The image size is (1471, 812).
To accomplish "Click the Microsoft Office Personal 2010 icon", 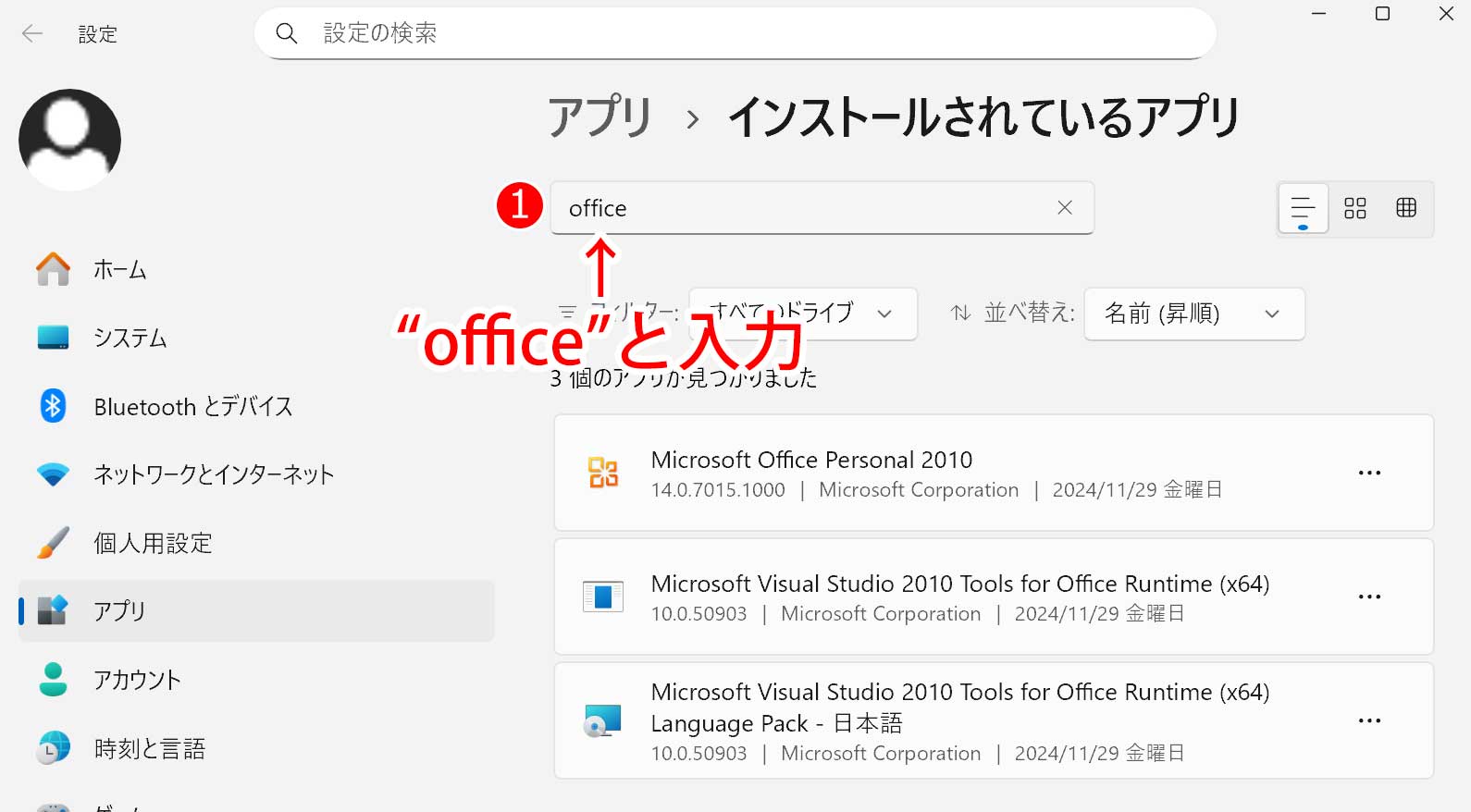I will (603, 473).
